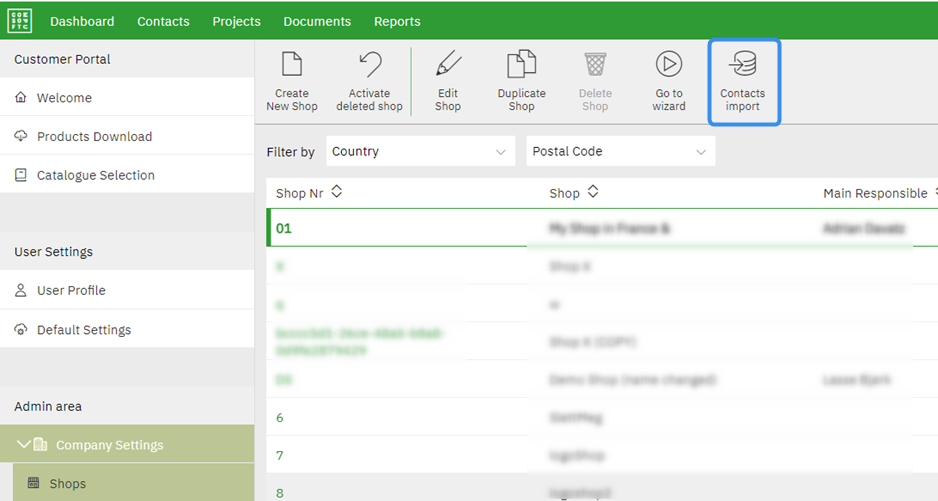938x501 pixels.
Task: Open the Products Download page
Action: coord(94,137)
